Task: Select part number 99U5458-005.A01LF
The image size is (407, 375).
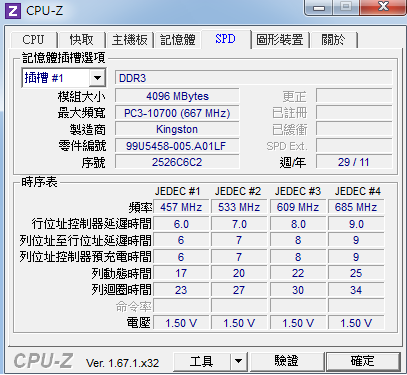Action: coord(177,146)
